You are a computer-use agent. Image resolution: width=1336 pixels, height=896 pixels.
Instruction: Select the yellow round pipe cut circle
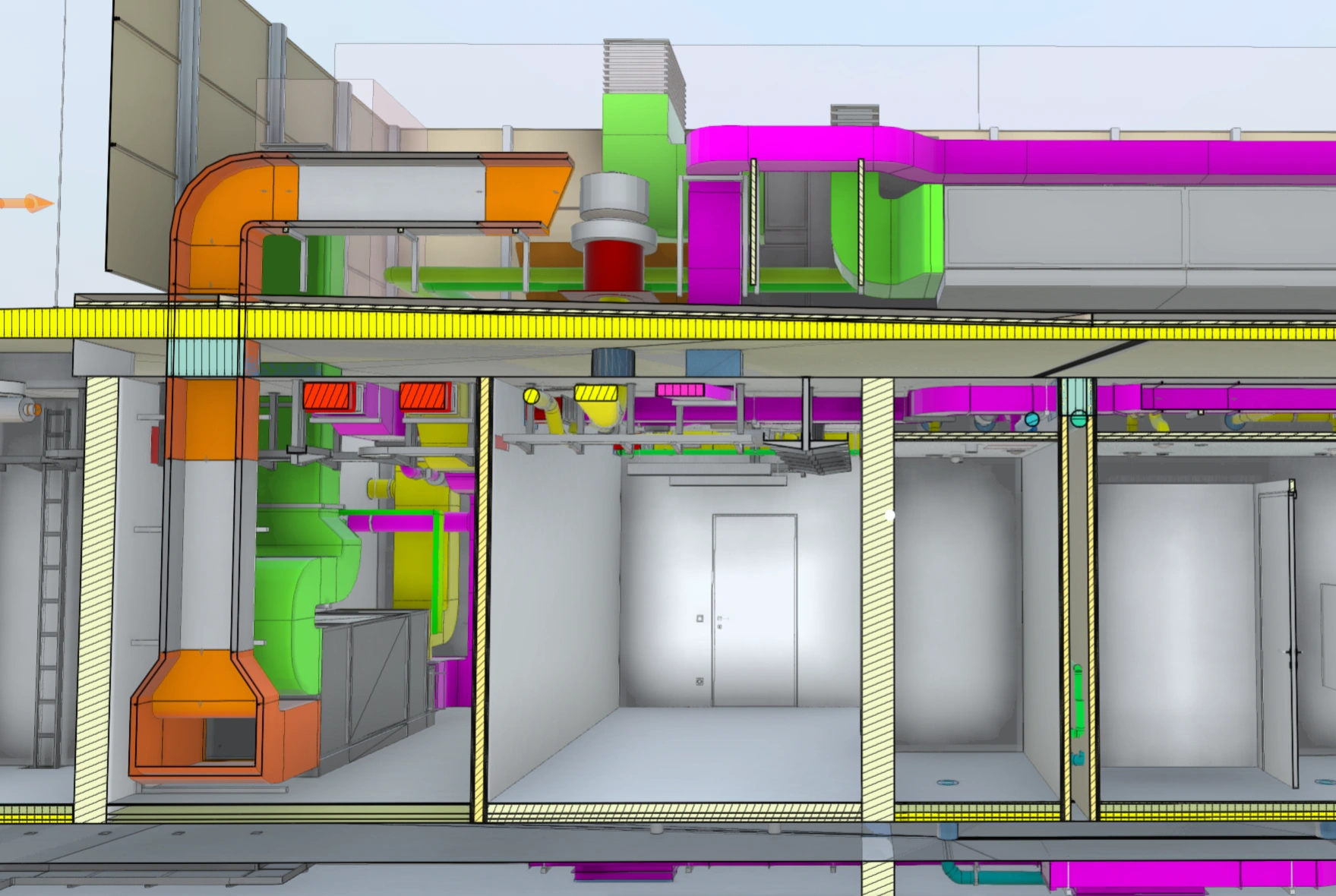(532, 396)
